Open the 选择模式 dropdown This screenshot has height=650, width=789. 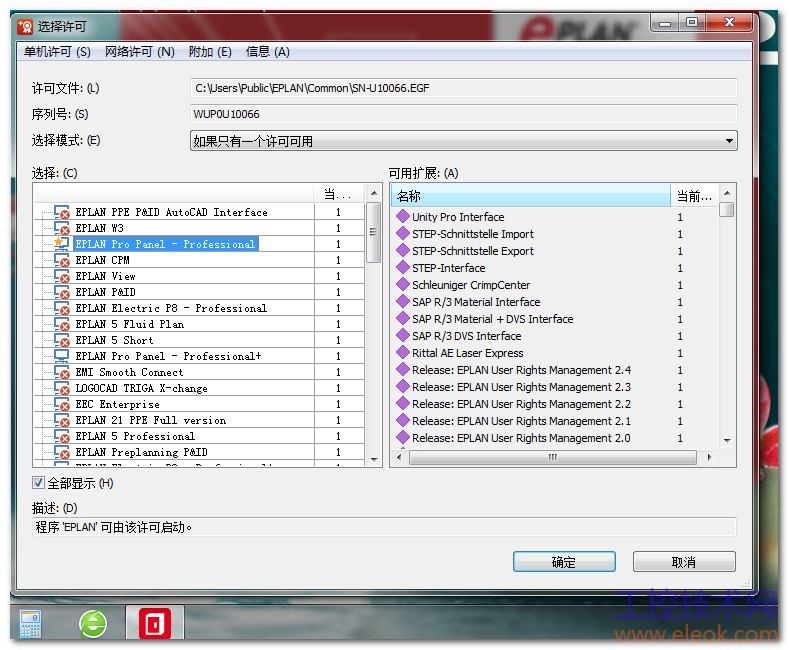[463, 141]
